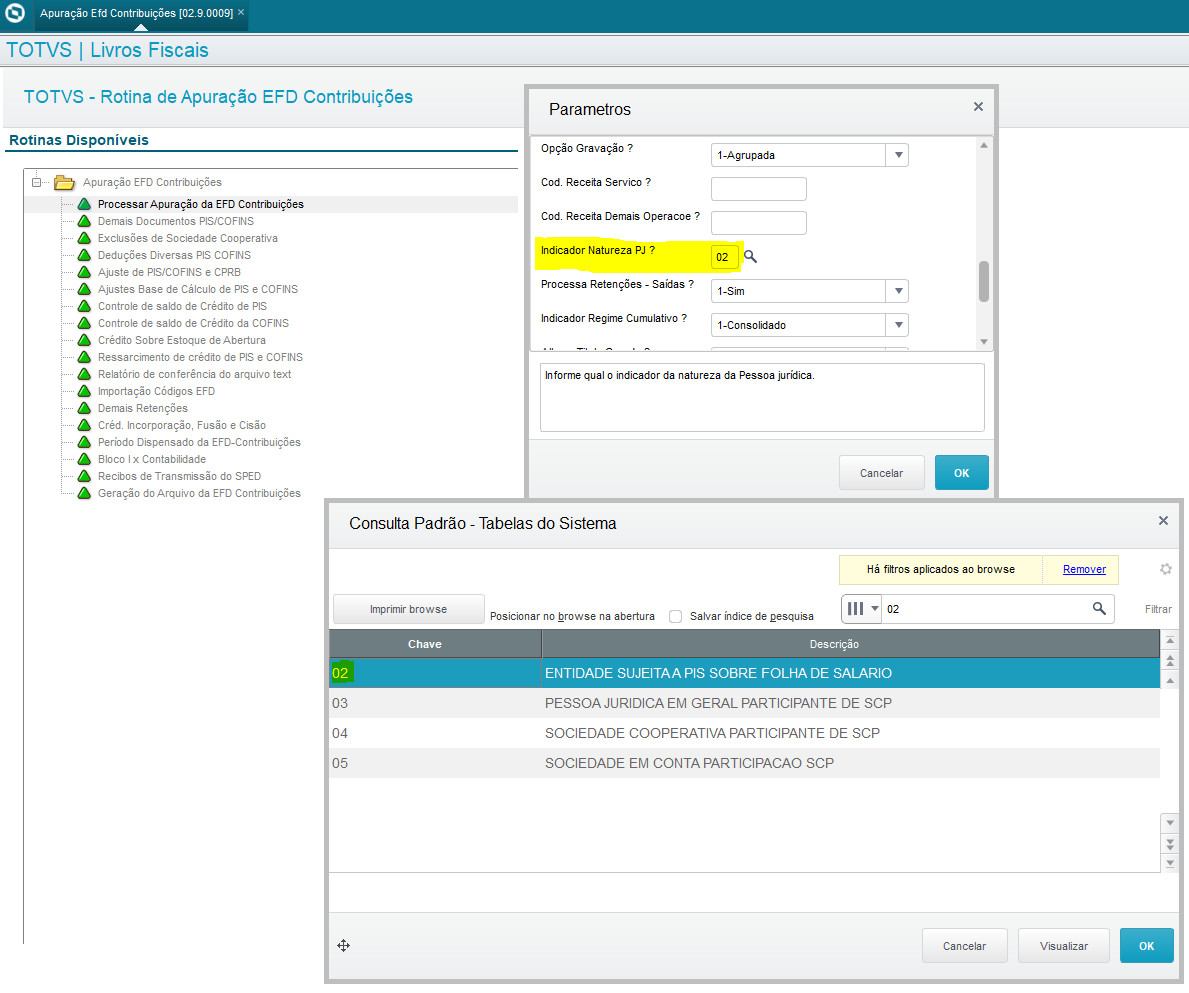Click the Chave column header
This screenshot has height=993, width=1189.
435,644
